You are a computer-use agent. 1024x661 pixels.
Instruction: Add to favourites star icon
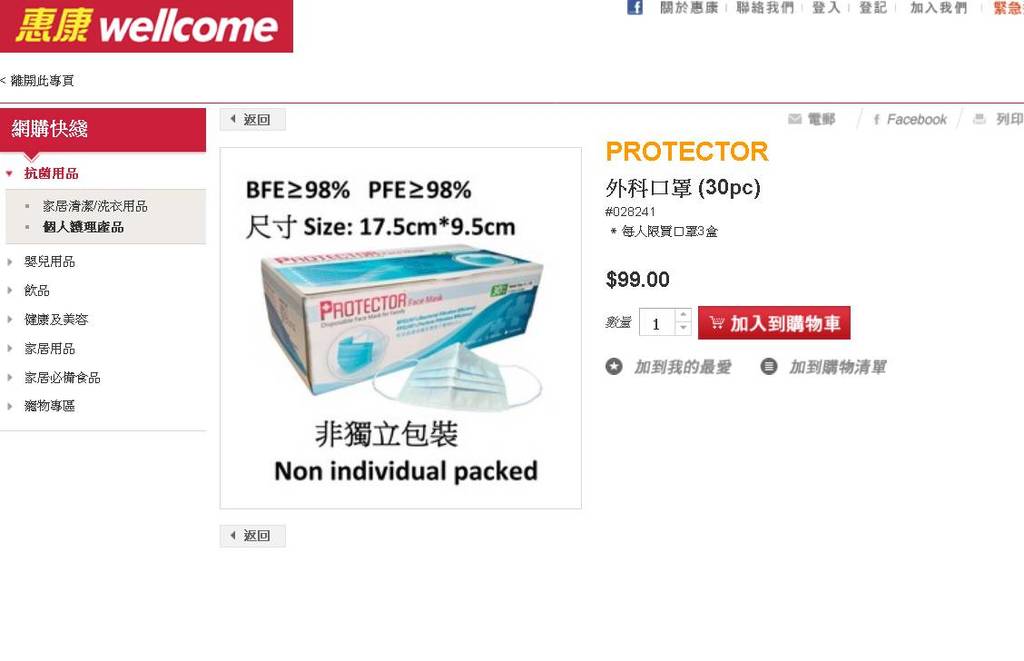click(614, 366)
